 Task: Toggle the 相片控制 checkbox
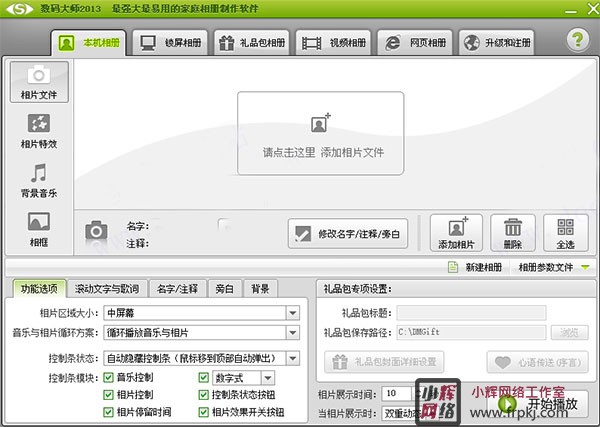pyautogui.click(x=108, y=394)
